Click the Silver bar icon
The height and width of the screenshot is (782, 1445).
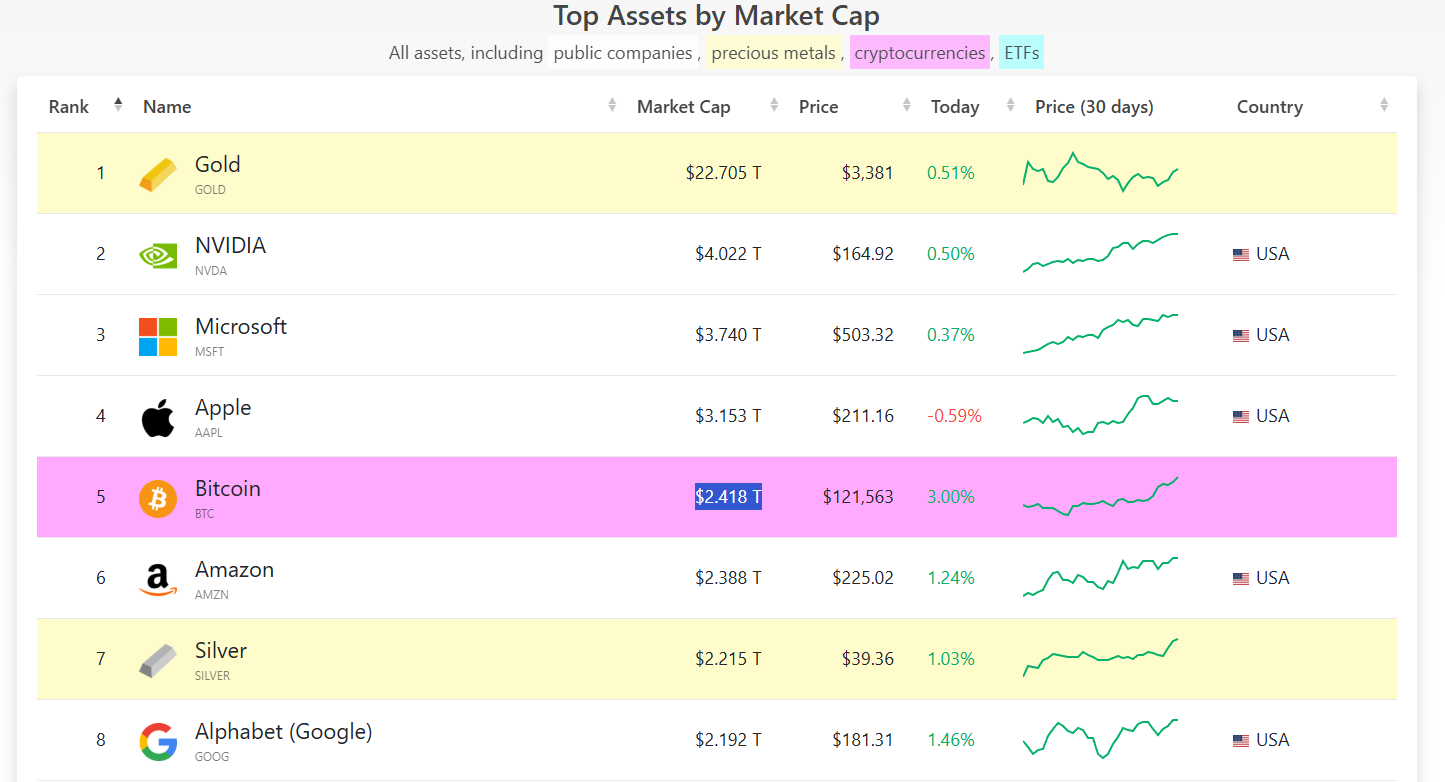point(158,661)
